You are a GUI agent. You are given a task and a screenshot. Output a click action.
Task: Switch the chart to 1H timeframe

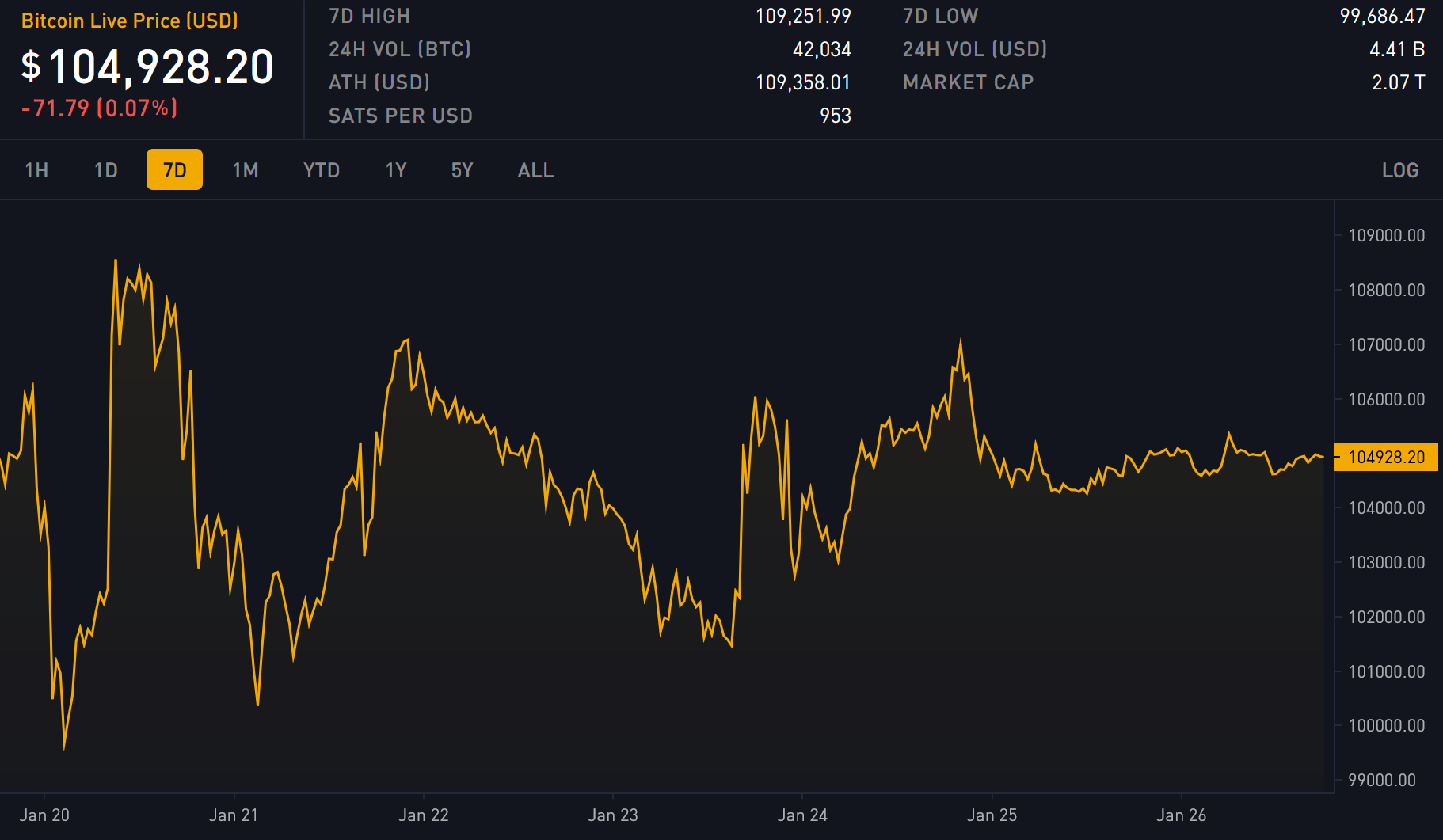tap(36, 169)
